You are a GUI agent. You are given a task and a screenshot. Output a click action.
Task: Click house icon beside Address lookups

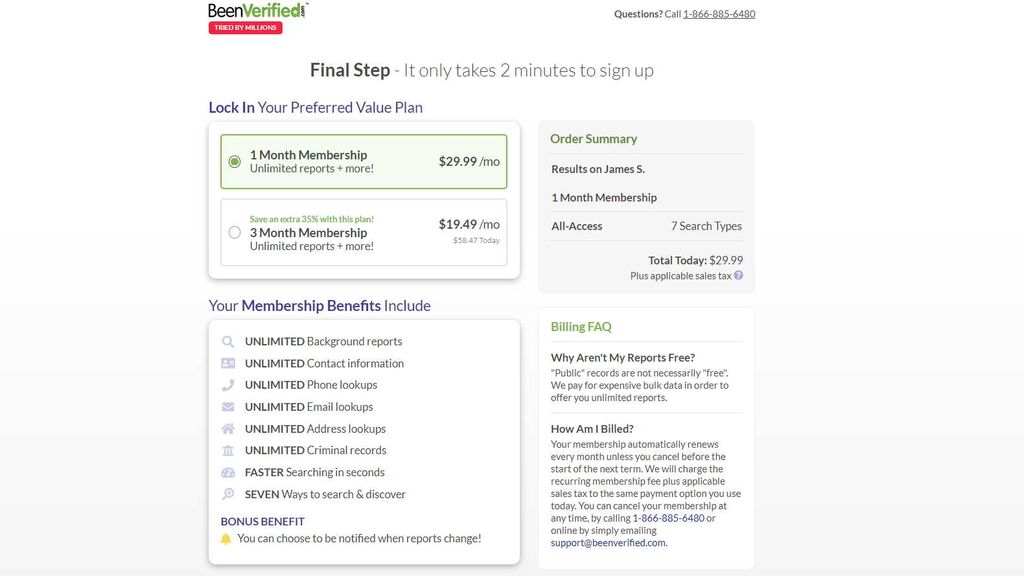[228, 429]
